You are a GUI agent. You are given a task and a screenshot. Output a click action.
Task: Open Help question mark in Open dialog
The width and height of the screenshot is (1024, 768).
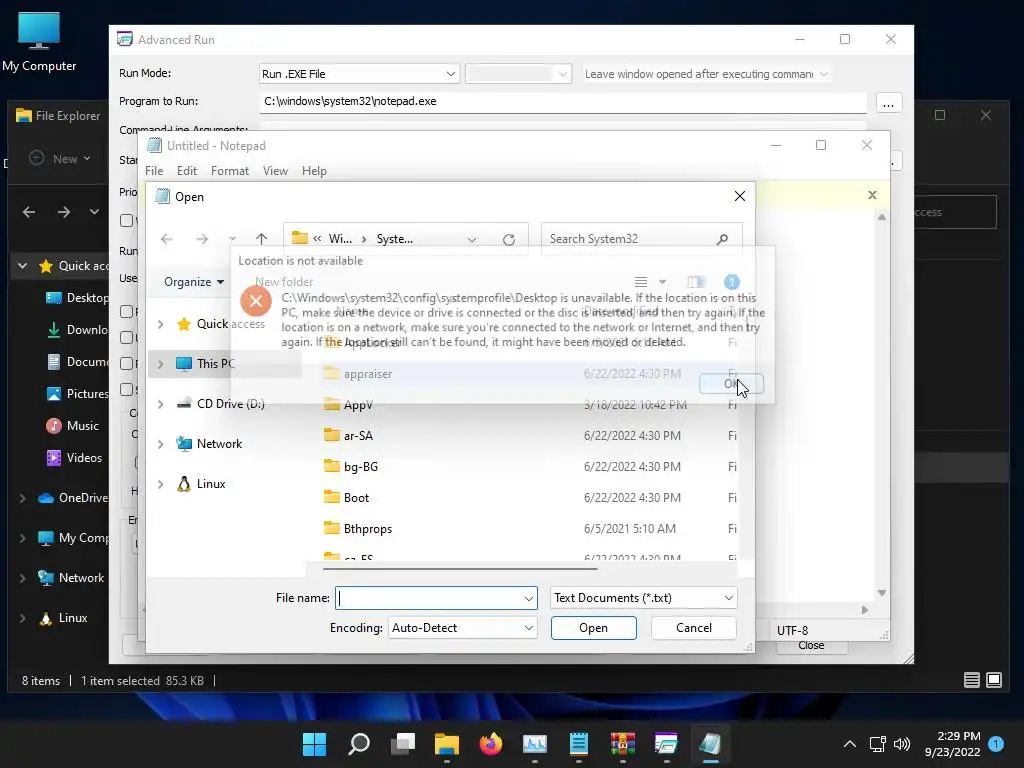pyautogui.click(x=731, y=281)
